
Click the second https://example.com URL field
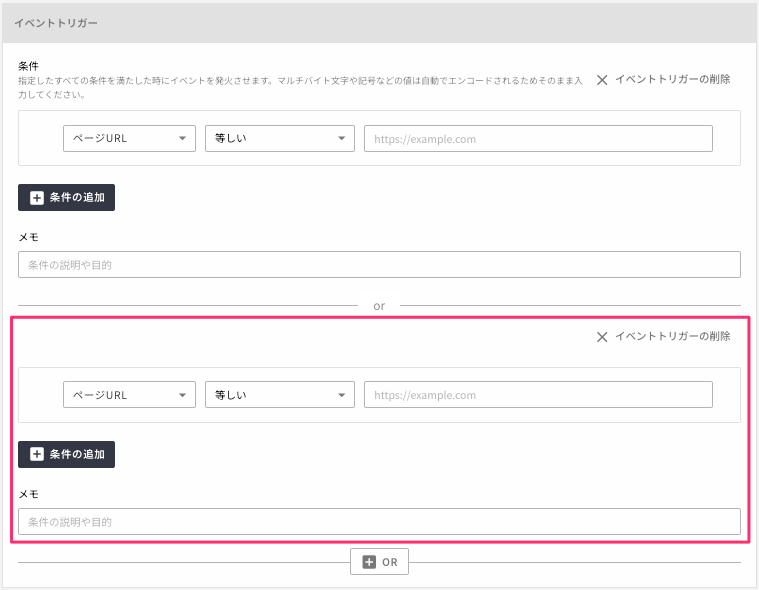coord(538,394)
